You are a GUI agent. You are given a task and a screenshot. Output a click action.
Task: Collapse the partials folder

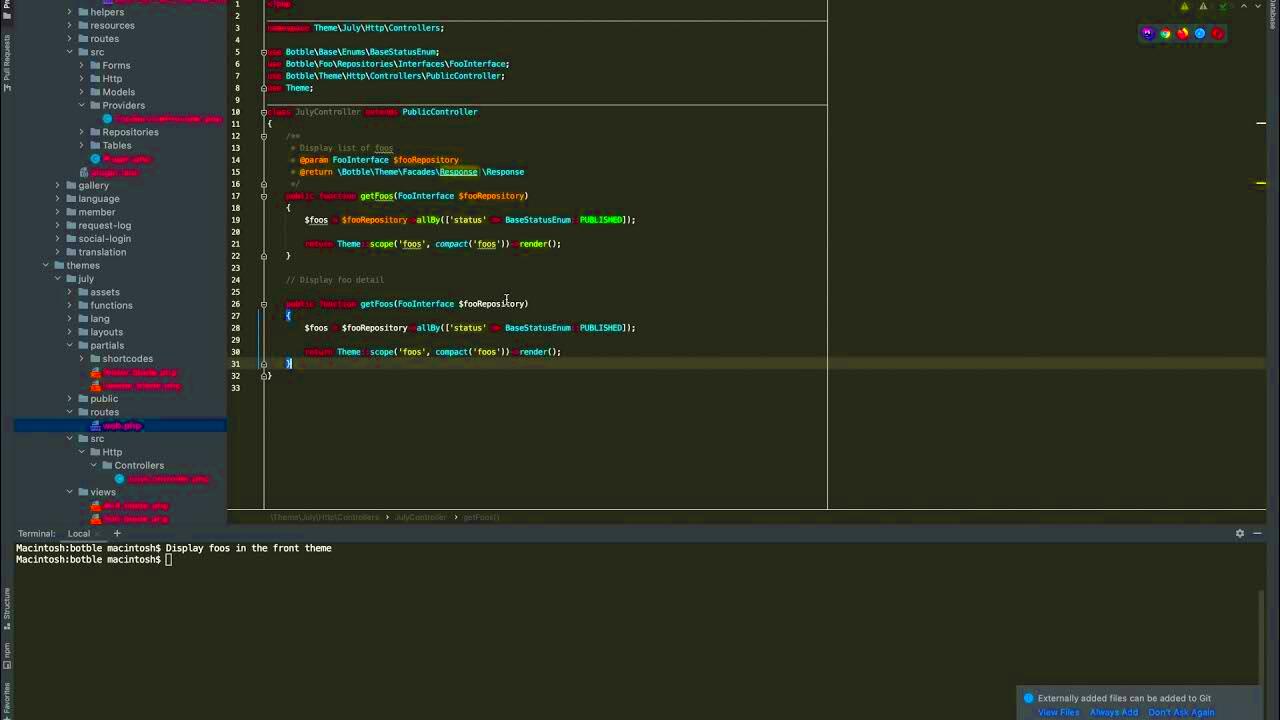70,345
